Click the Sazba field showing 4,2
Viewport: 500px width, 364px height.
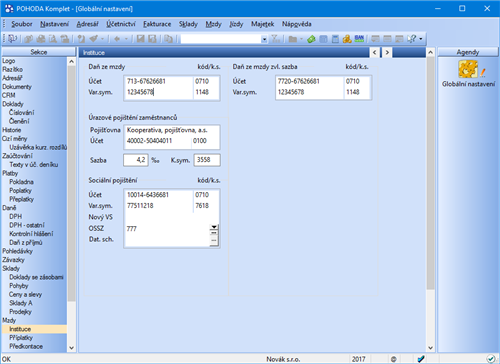(x=135, y=160)
